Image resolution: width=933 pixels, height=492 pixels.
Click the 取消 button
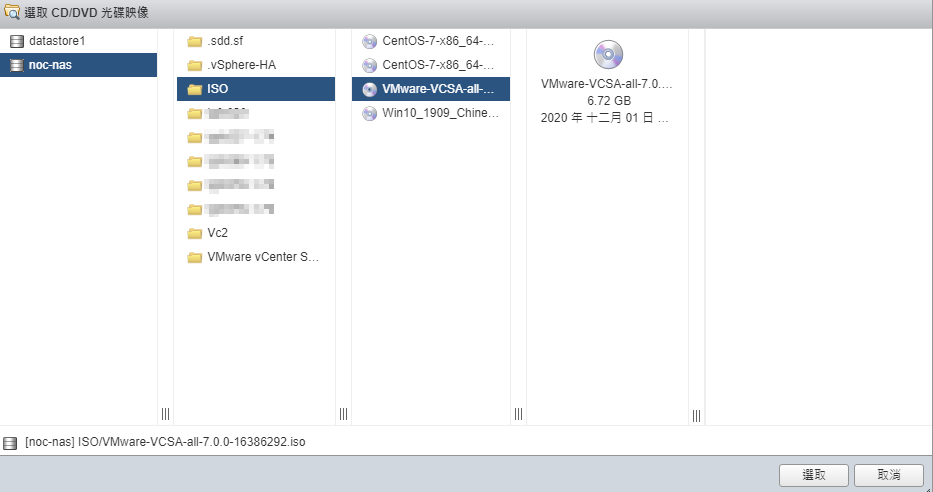click(889, 475)
